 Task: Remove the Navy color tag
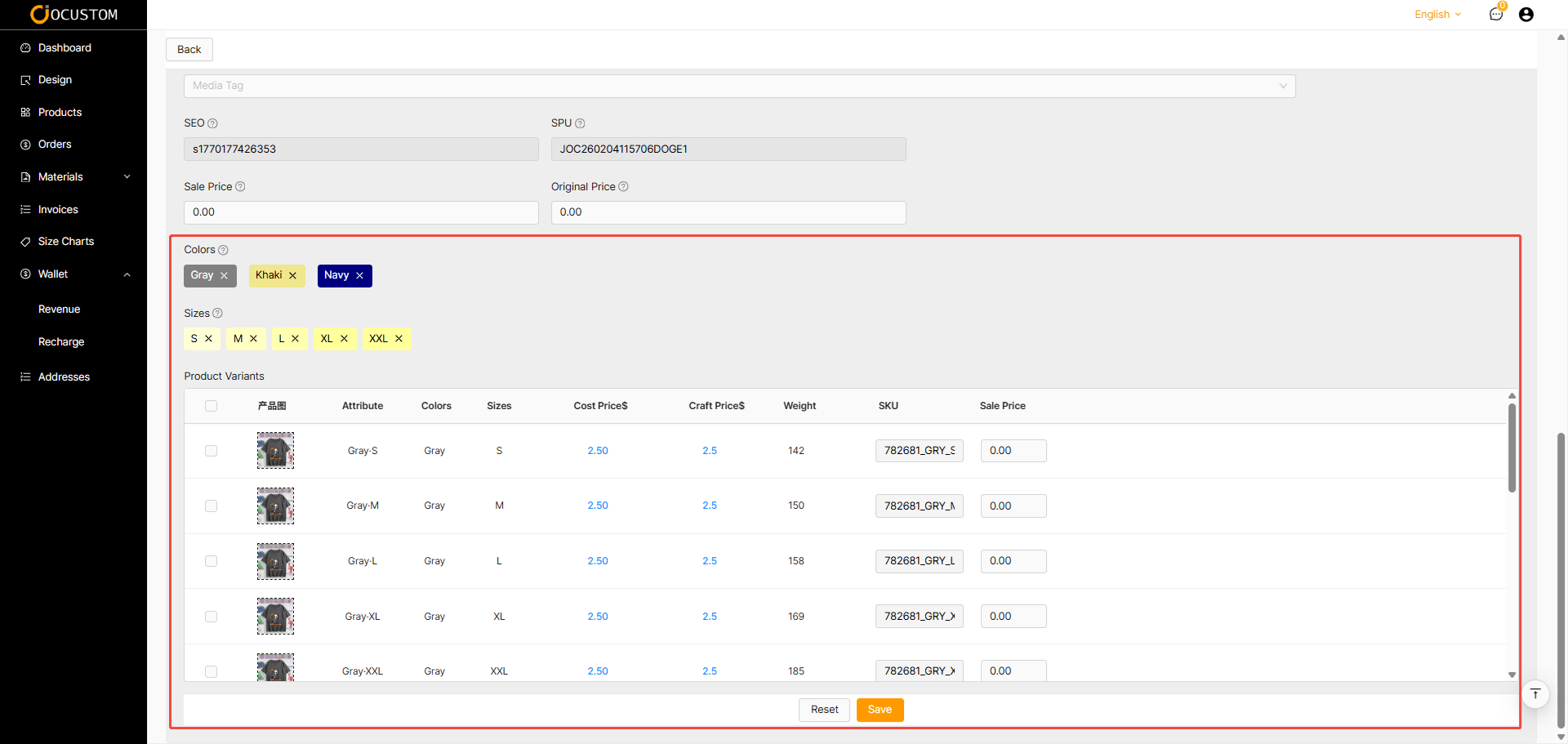coord(359,276)
